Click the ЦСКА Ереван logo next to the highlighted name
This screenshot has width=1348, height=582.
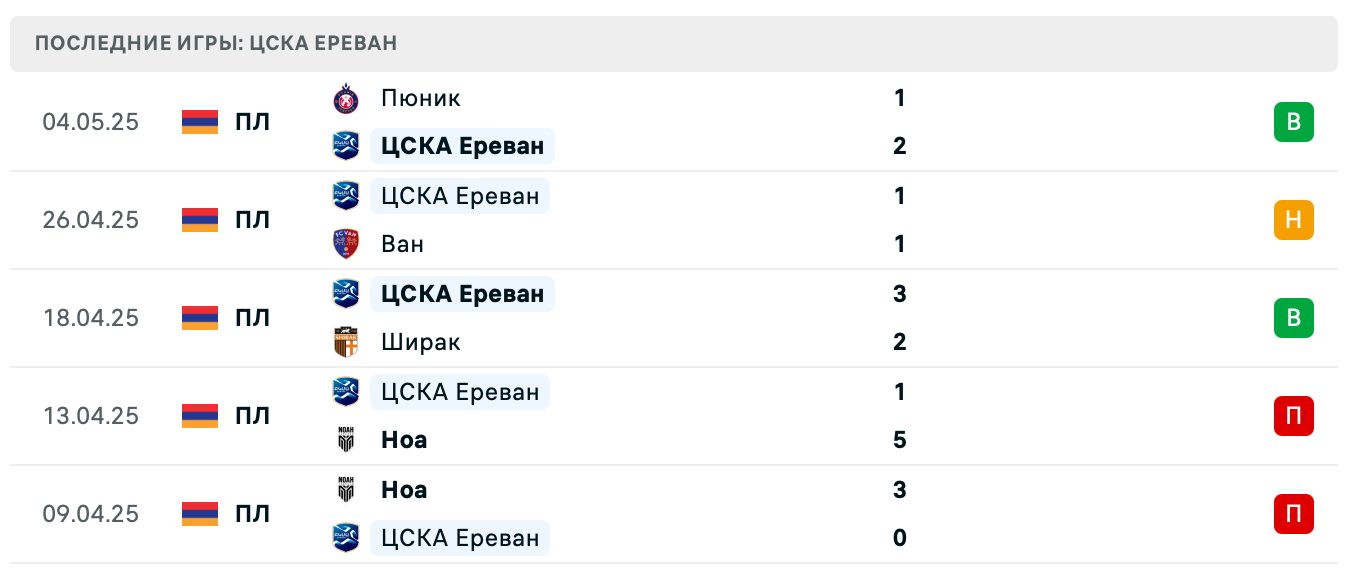point(345,146)
